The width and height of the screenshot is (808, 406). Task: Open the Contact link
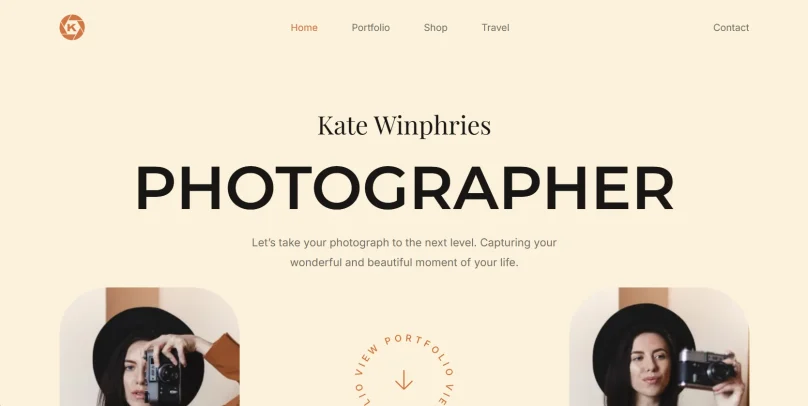(731, 28)
